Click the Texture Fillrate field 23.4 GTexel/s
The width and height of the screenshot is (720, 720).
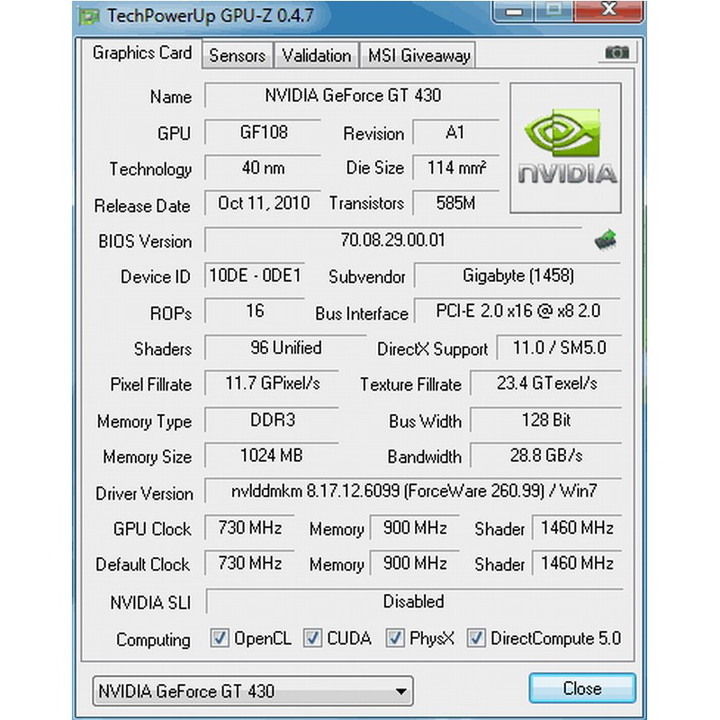coord(546,383)
